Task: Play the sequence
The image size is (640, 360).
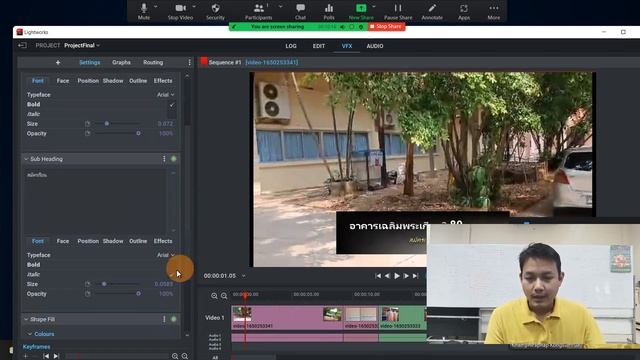Action: pos(397,276)
